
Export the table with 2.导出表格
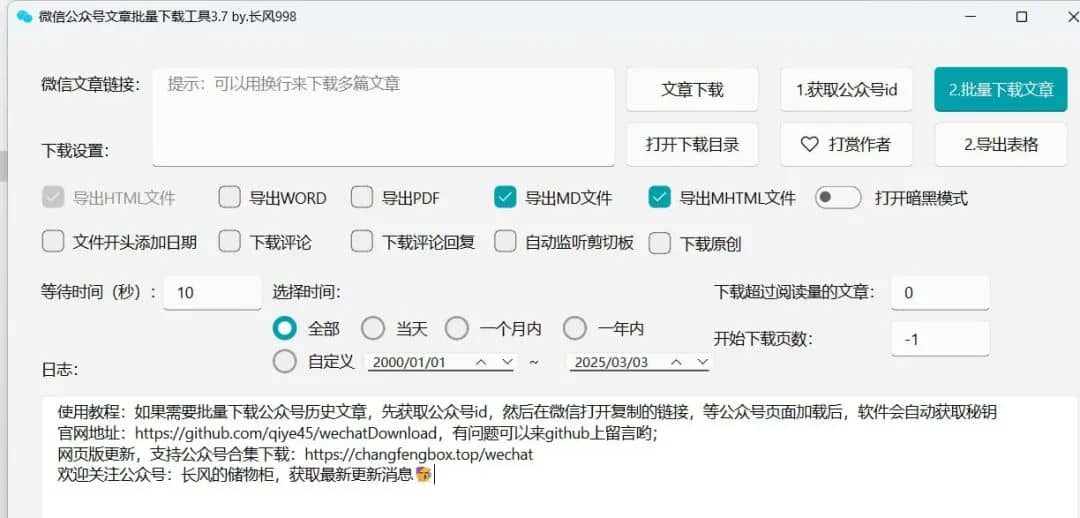[x=1001, y=144]
